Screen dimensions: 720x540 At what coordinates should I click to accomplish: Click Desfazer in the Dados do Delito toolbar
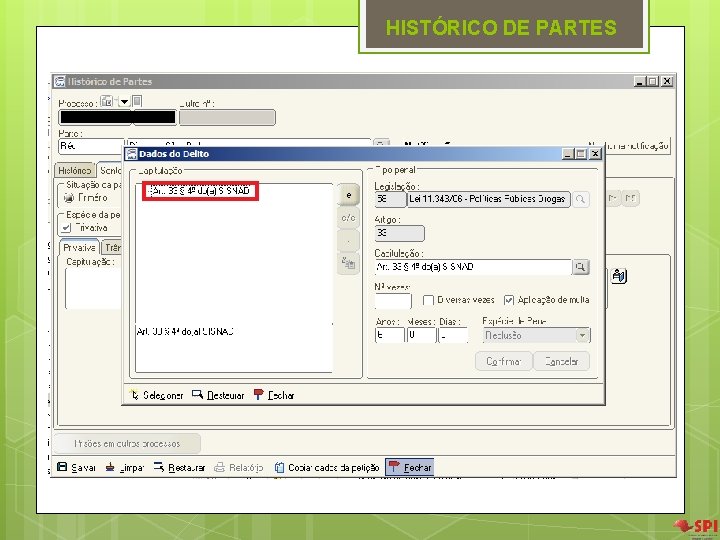point(219,395)
